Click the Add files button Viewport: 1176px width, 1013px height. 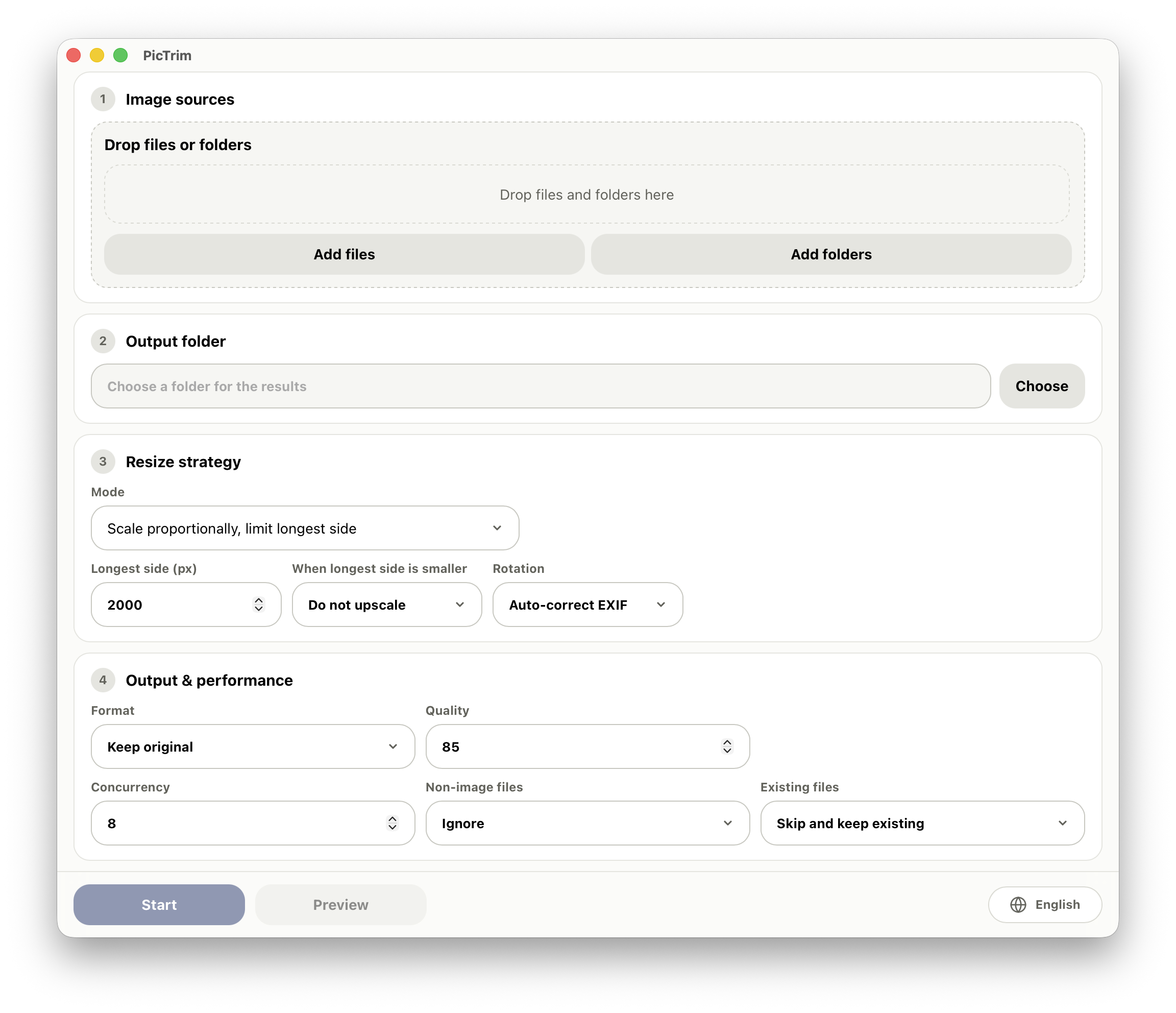point(345,254)
